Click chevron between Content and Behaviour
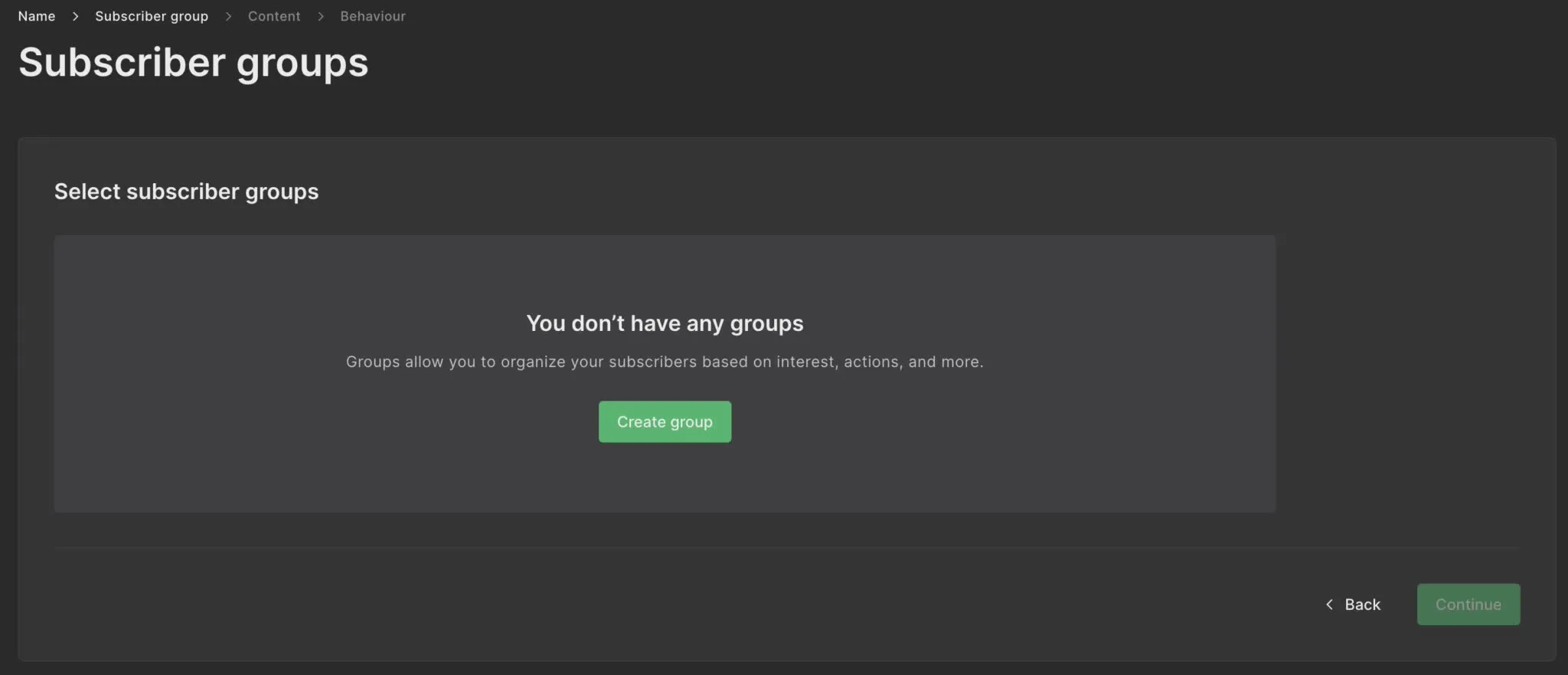1568x675 pixels. click(x=321, y=16)
